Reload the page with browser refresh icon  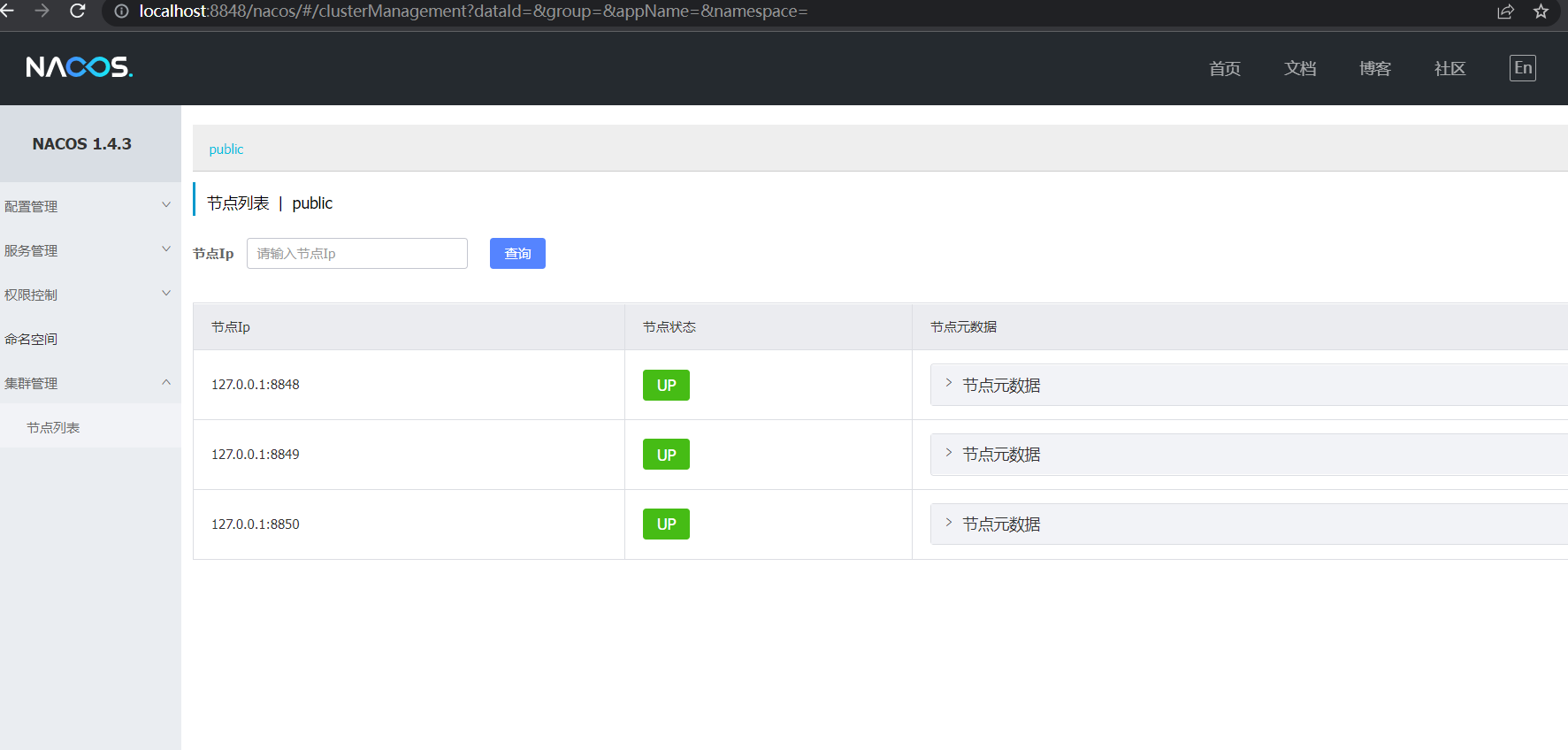78,11
